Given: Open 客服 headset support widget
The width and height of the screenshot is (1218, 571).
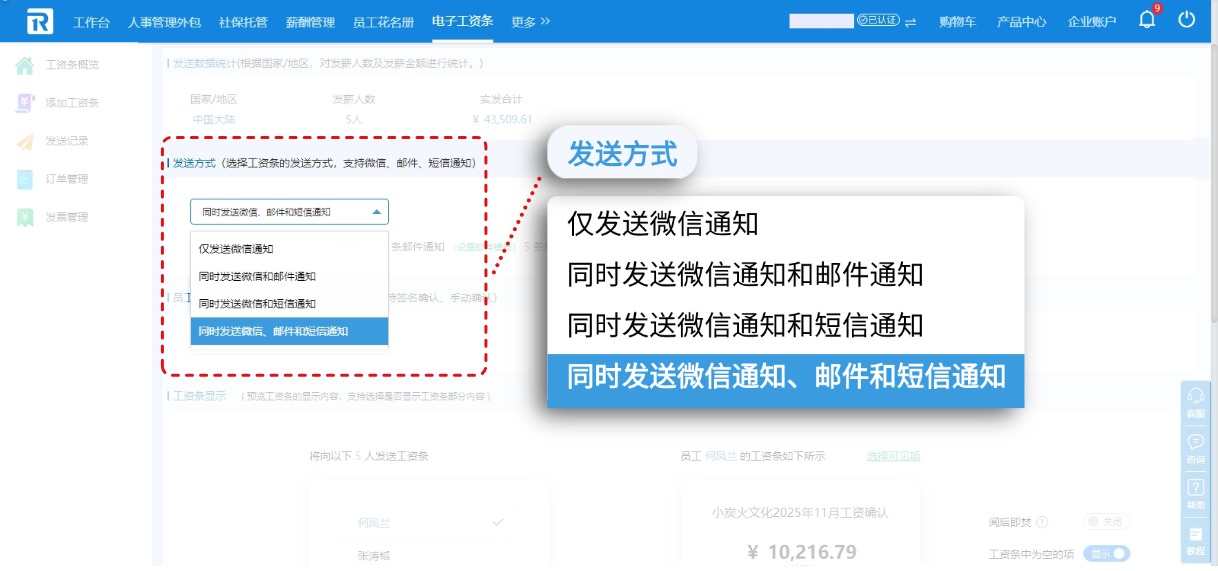Looking at the screenshot, I should (1195, 401).
